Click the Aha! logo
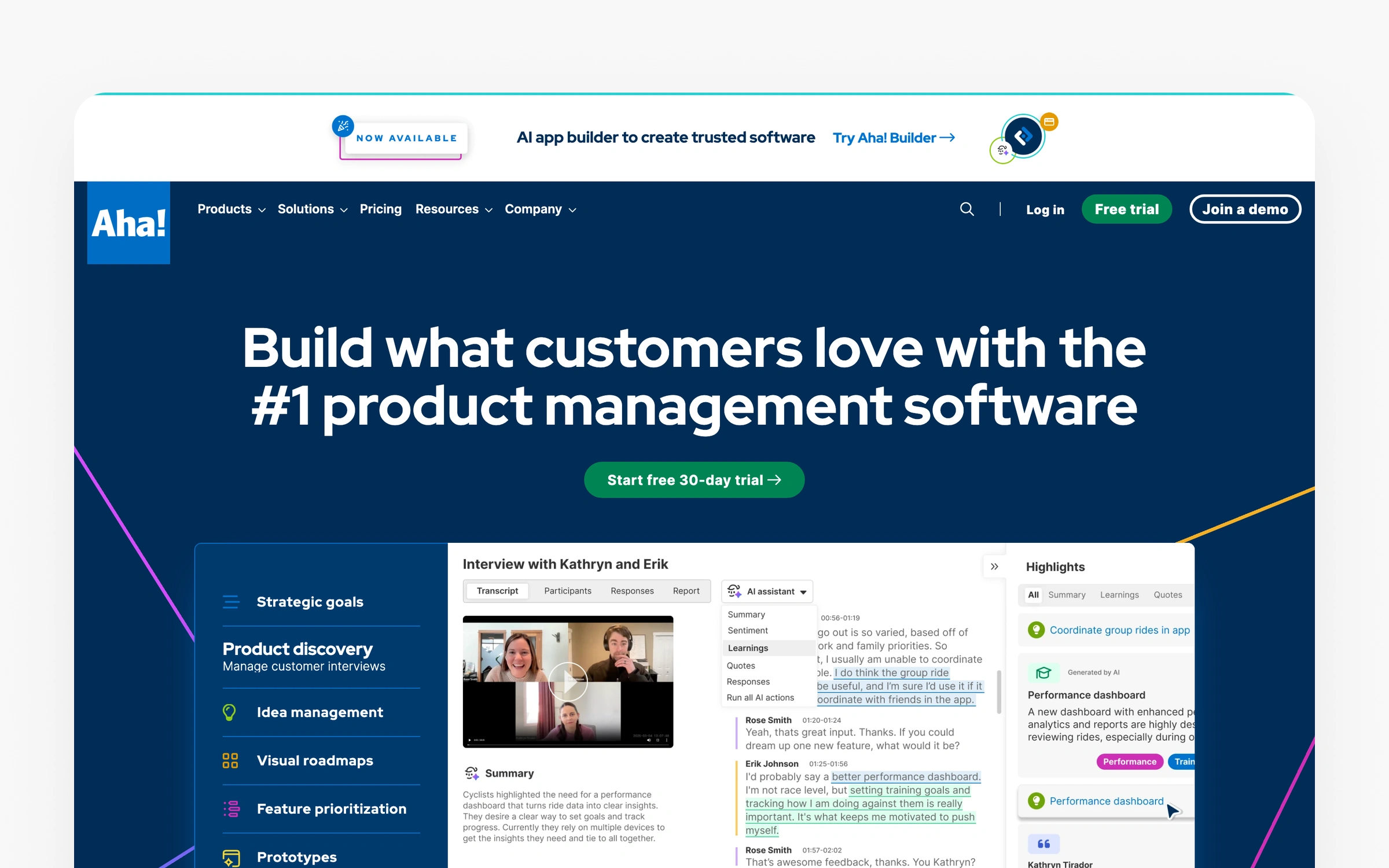Viewport: 1389px width, 868px height. 128,223
